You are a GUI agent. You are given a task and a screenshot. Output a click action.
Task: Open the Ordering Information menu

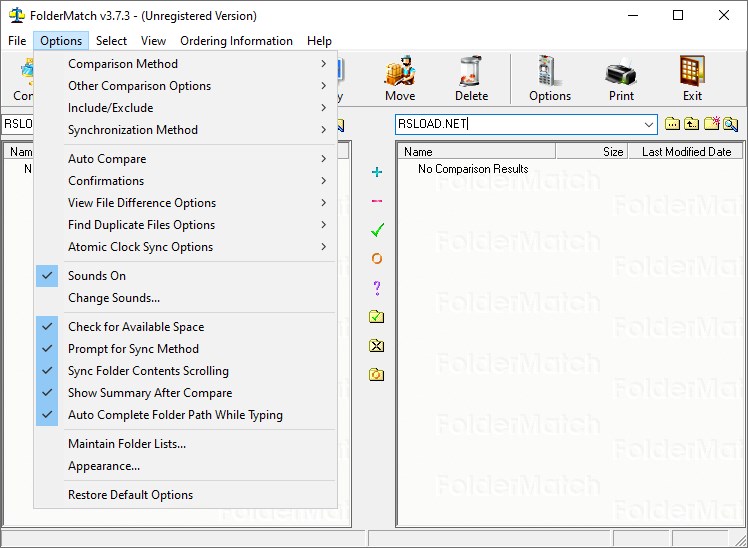click(x=236, y=41)
